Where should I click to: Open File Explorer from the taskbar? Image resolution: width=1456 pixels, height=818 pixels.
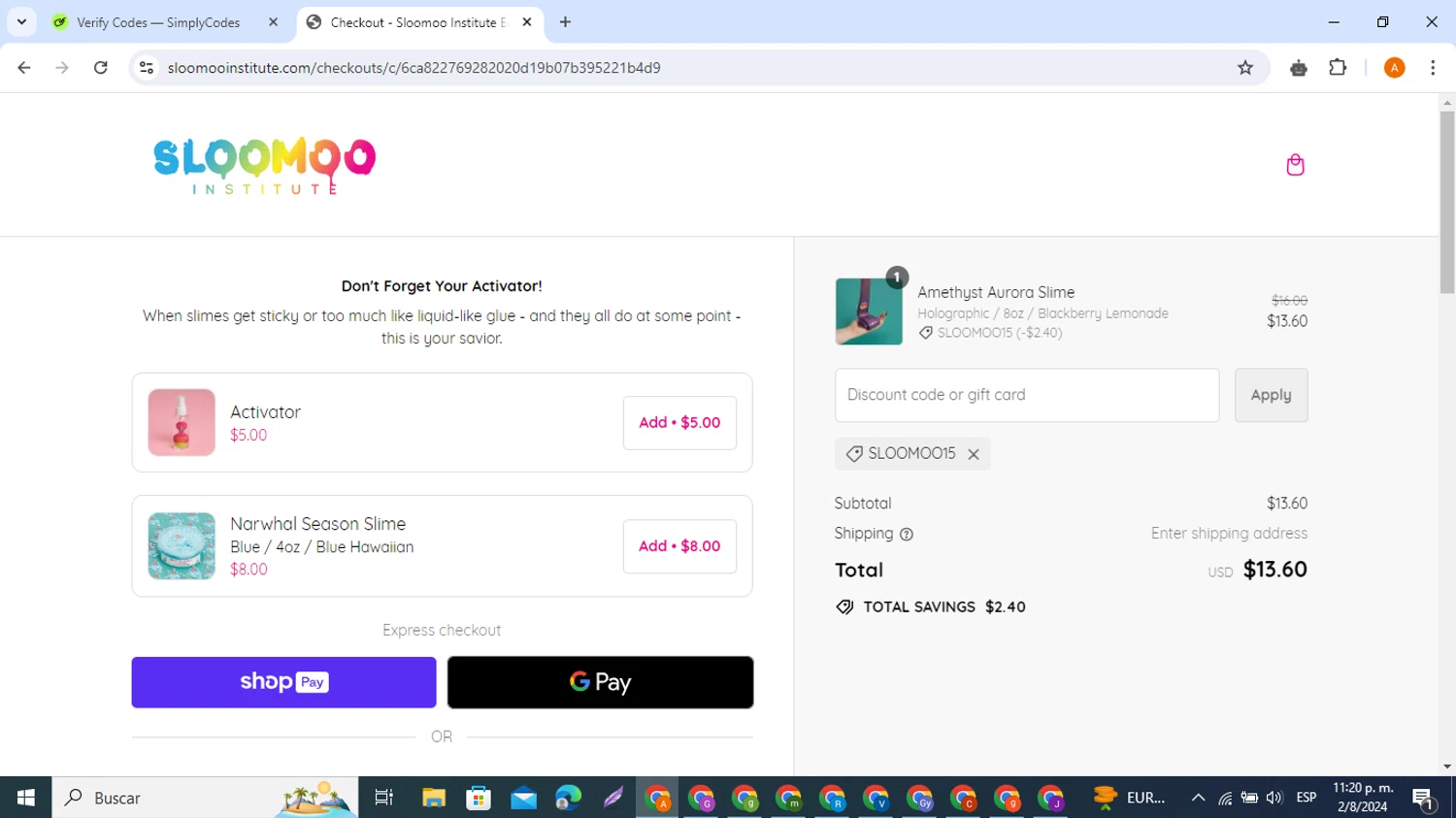(434, 798)
